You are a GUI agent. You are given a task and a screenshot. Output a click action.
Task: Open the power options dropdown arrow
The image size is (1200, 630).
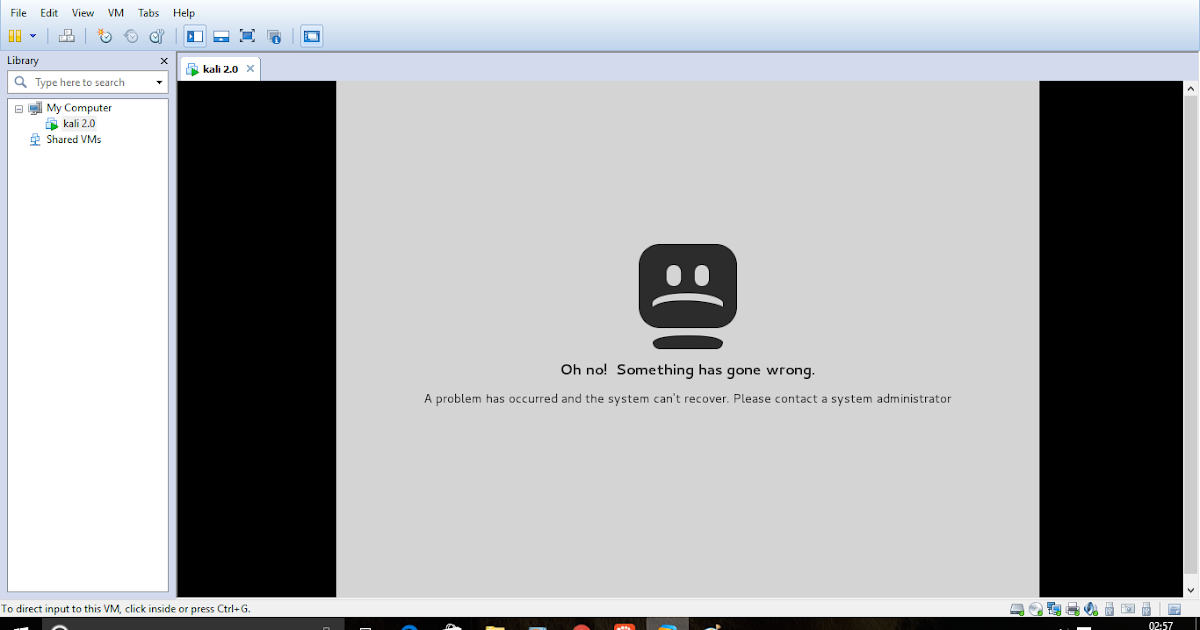pyautogui.click(x=33, y=36)
